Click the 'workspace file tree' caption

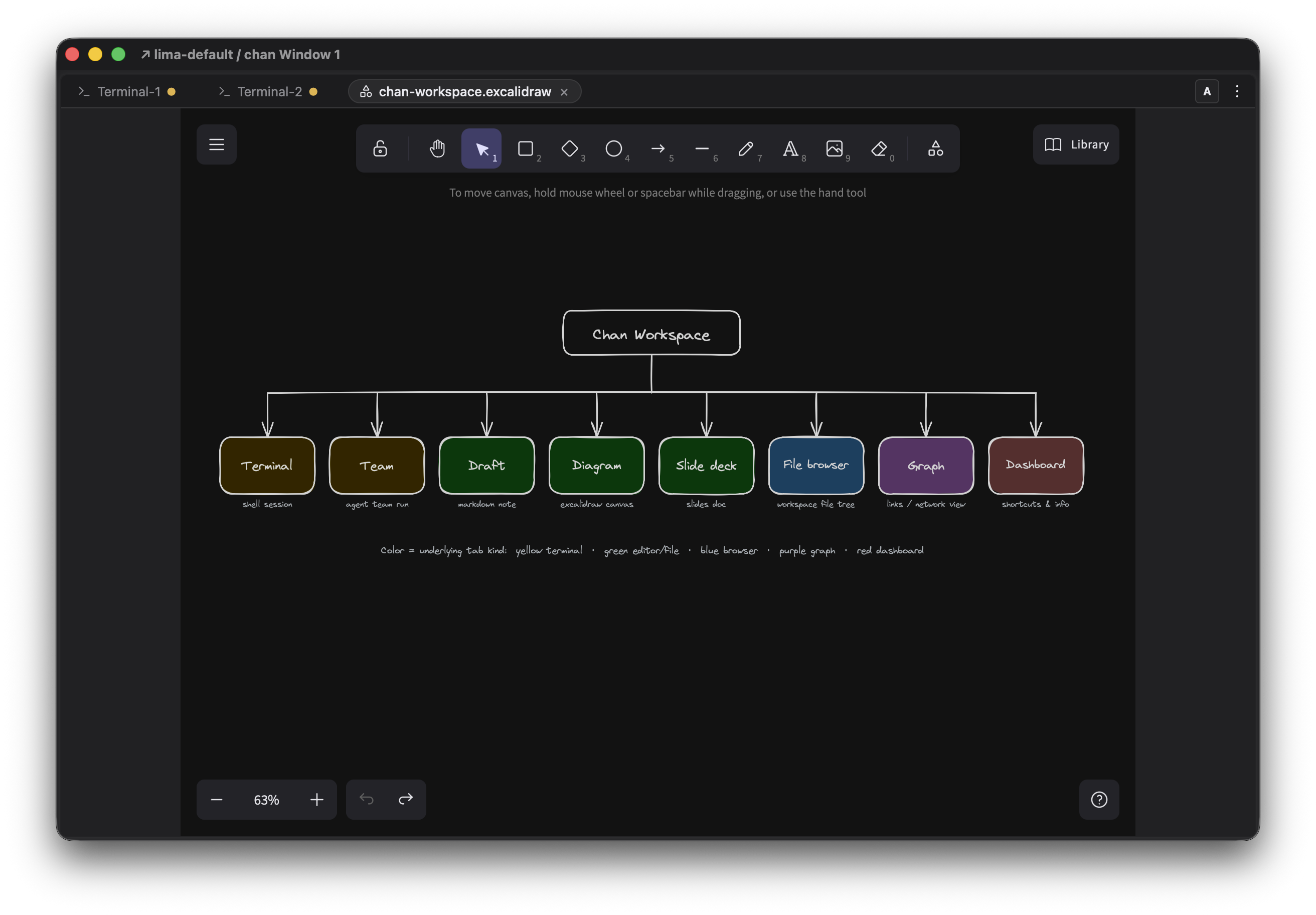click(815, 505)
